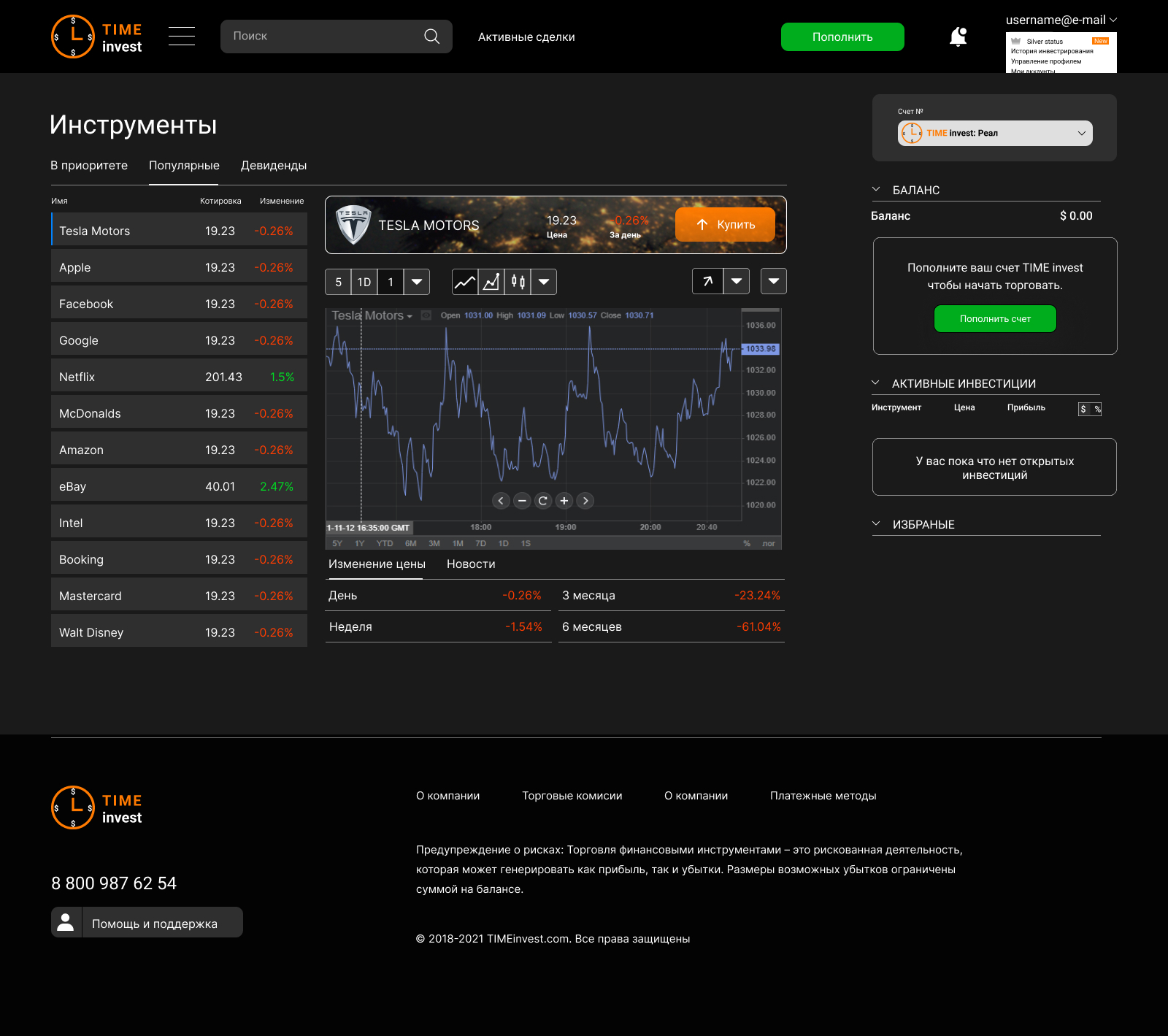Select the line chart type icon
Viewport: 1168px width, 1036px height.
click(x=465, y=282)
